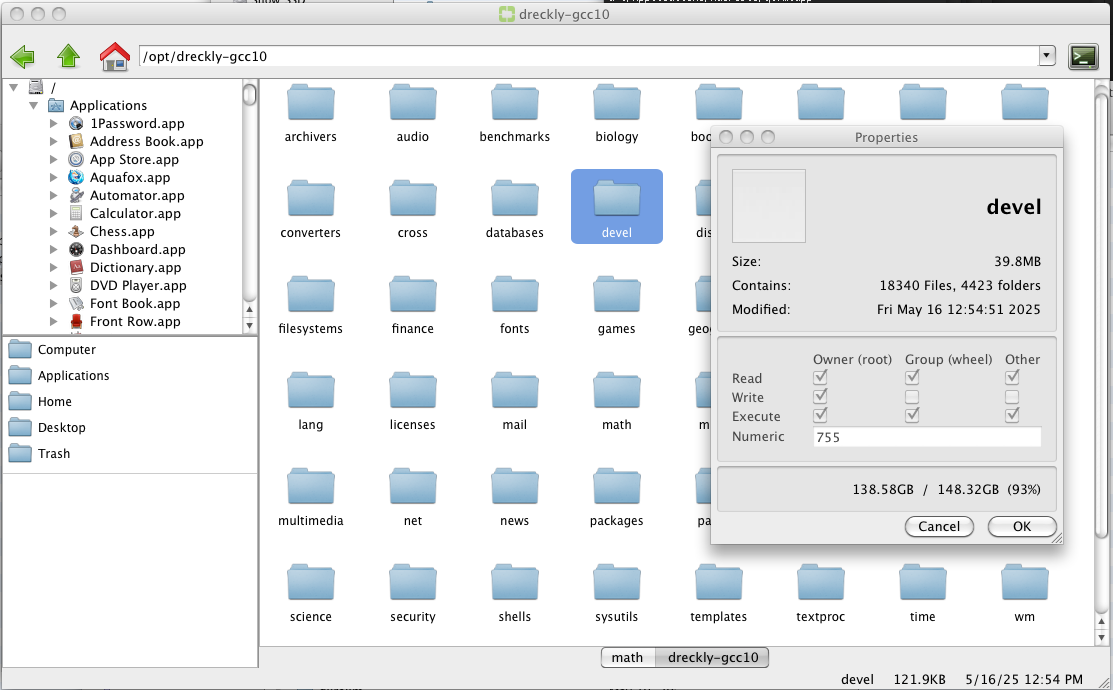Viewport: 1113px width, 690px height.
Task: Select the security folder icon
Action: coord(413,583)
